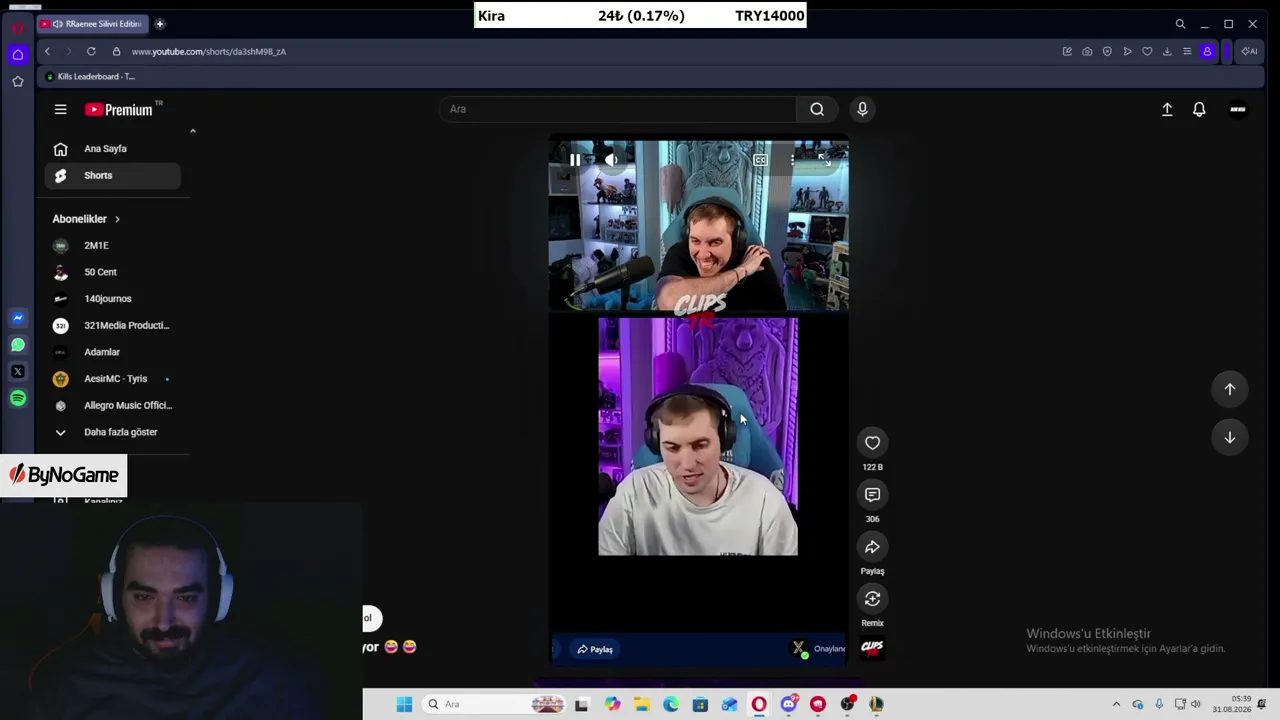The width and height of the screenshot is (1280, 720).
Task: Select Shorts in the sidebar
Action: coord(112,176)
